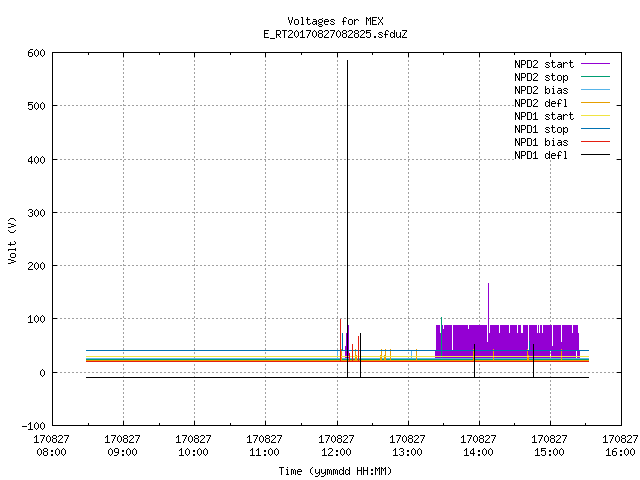Click the purple NPD2 start block after 13:30

click(x=507, y=341)
